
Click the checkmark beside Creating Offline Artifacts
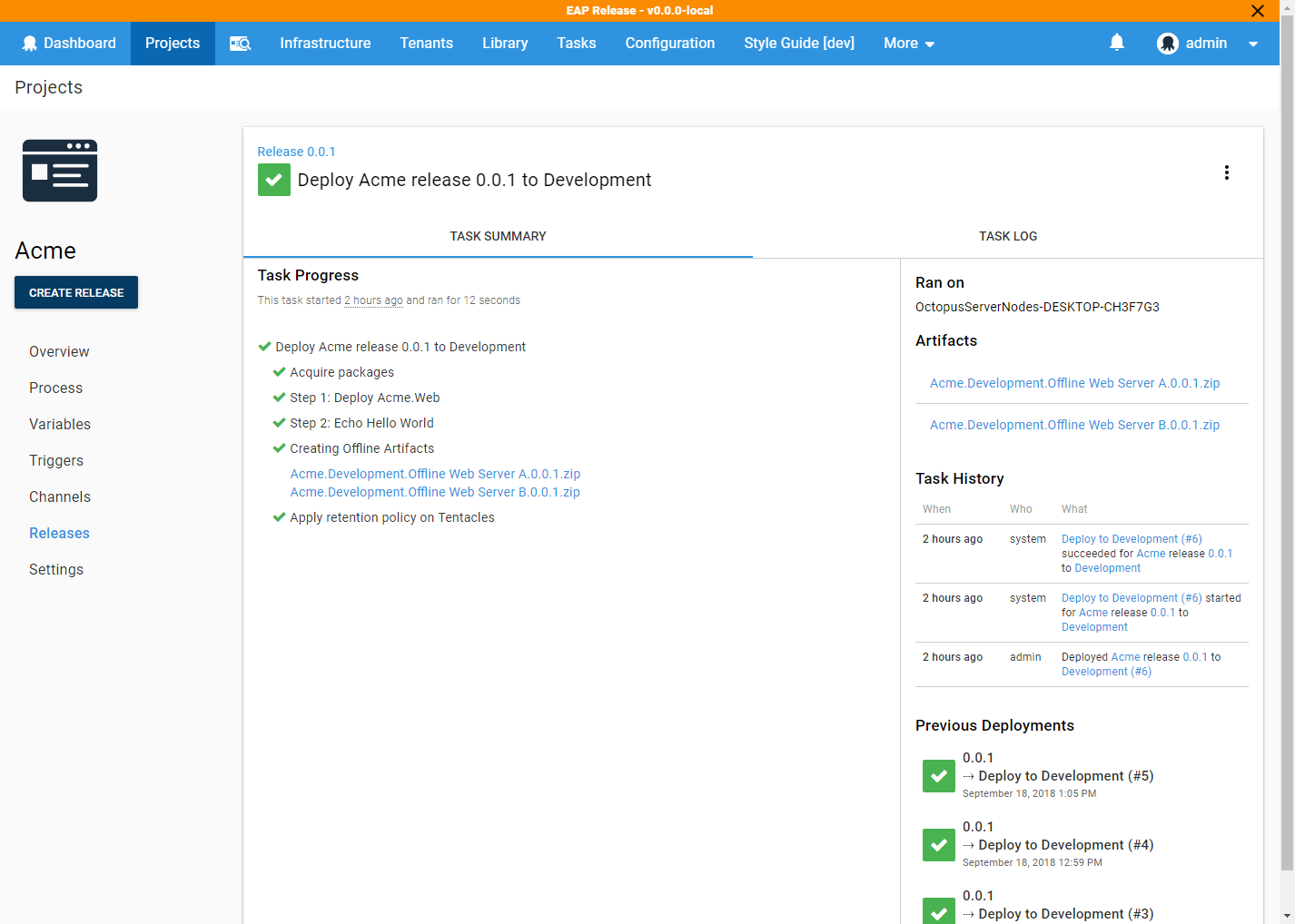coord(280,448)
